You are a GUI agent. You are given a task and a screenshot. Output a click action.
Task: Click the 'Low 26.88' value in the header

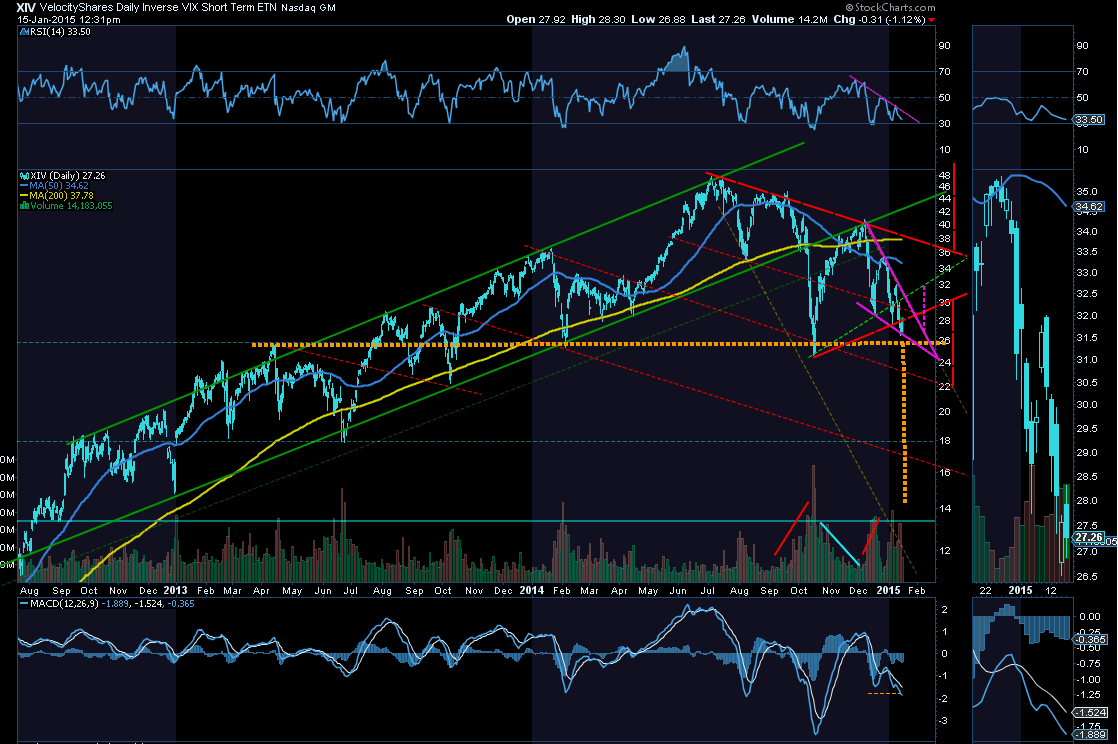coord(658,19)
